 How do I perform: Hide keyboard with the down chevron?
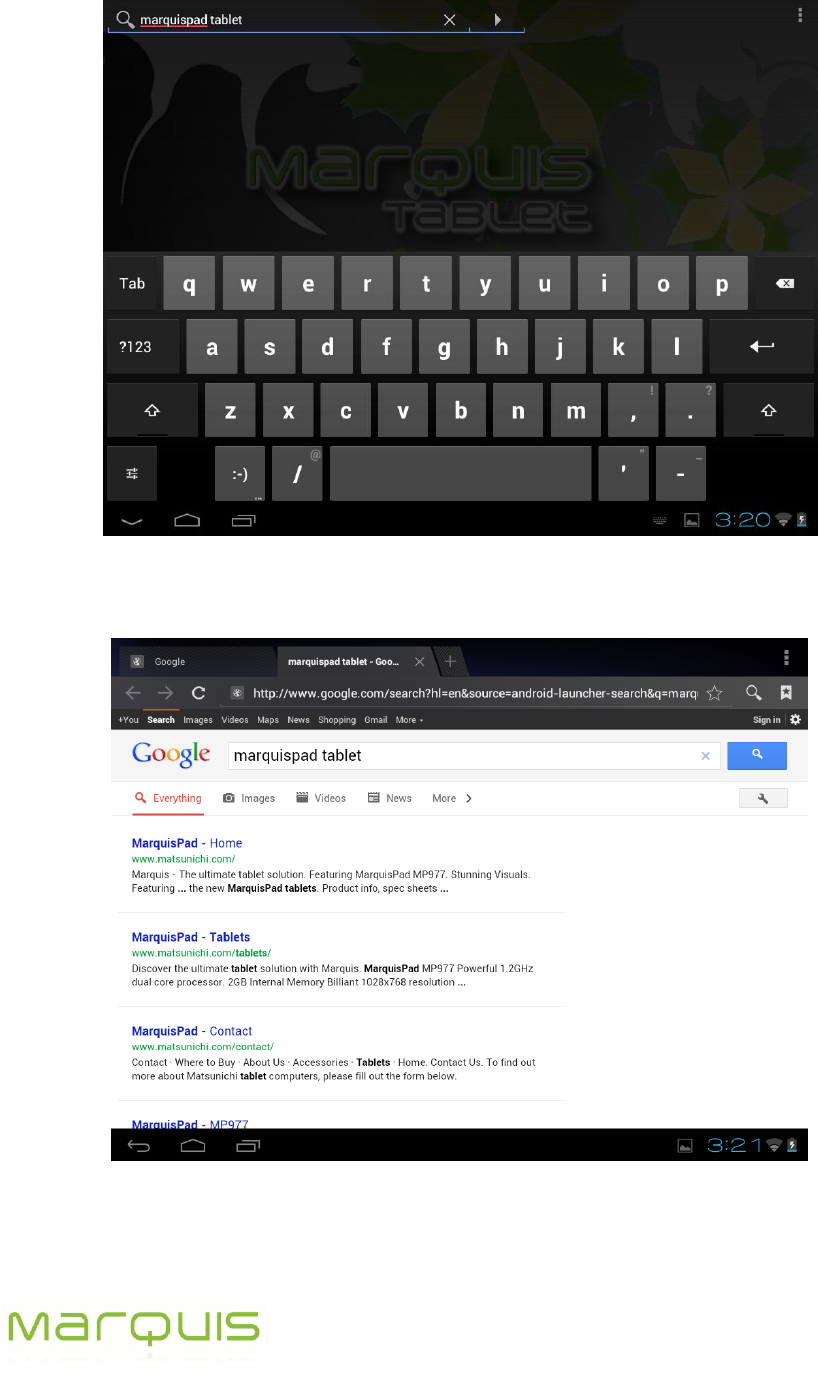tap(131, 520)
